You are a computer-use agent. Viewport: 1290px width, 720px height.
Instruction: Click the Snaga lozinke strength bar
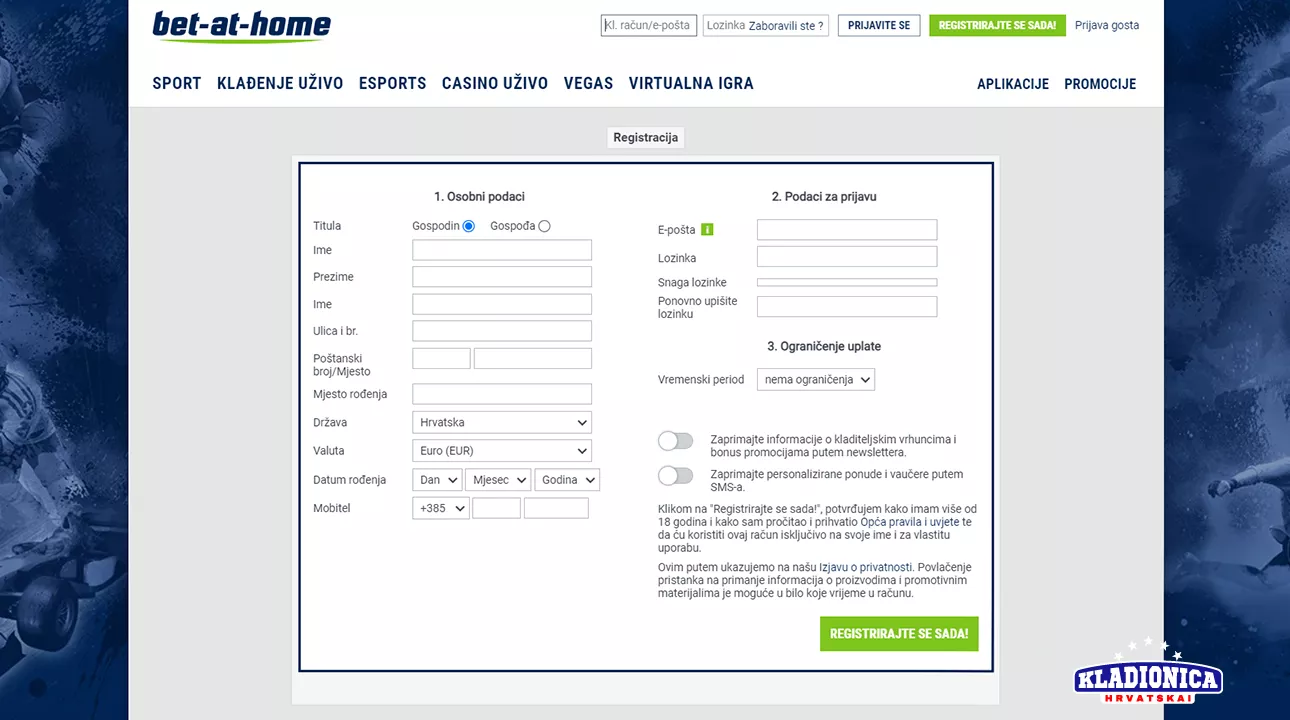click(x=846, y=281)
